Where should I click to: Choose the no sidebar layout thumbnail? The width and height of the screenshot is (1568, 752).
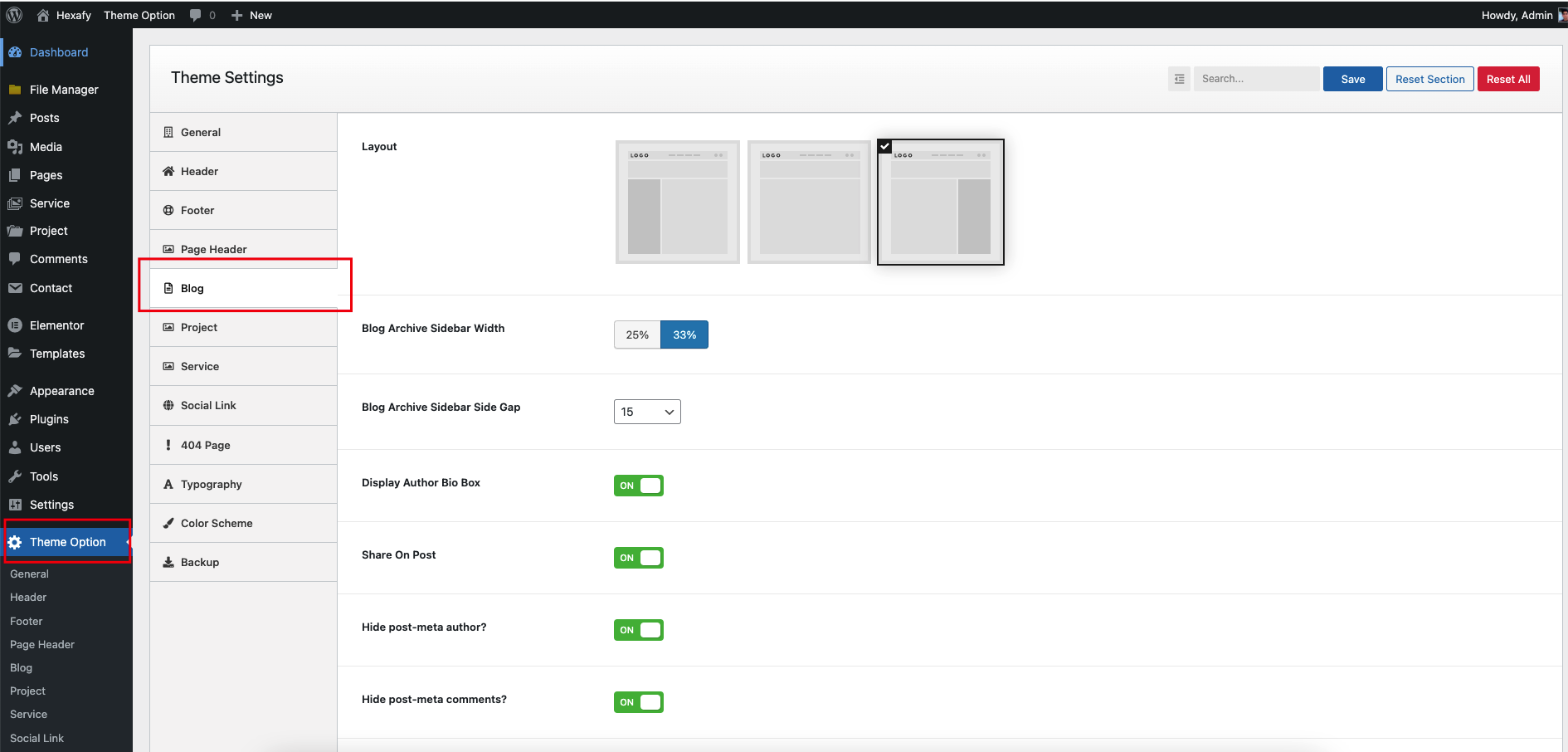[810, 202]
